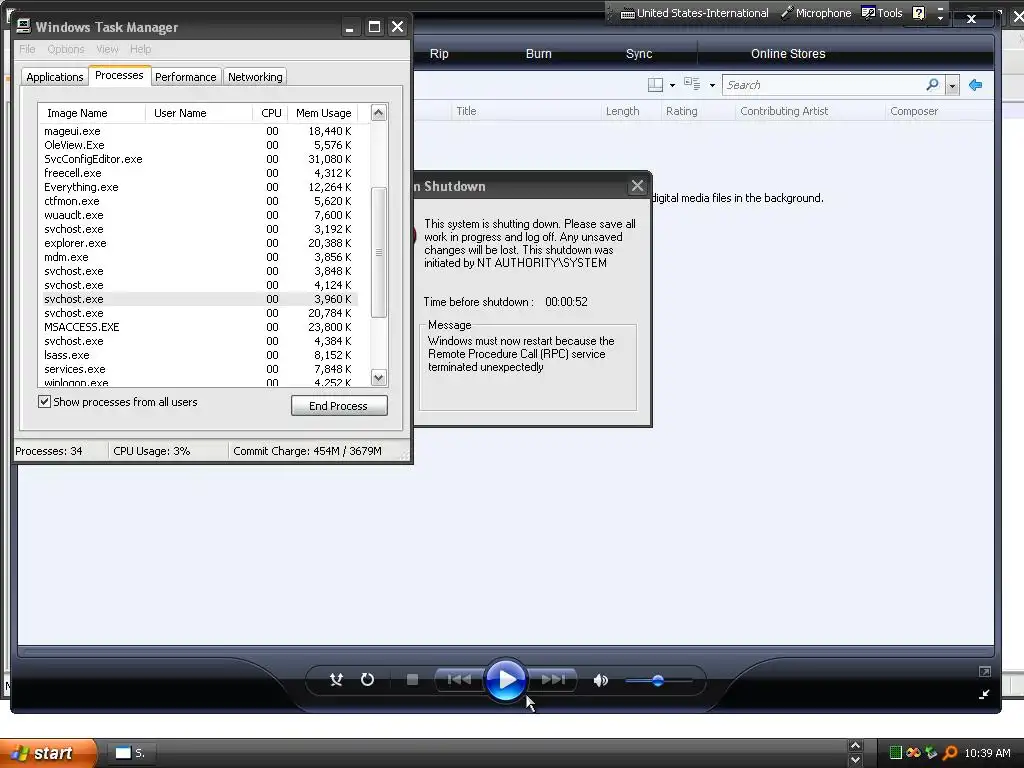Screen dimensions: 1024x768
Task: Select the lsass.exe process row
Action: pyautogui.click(x=198, y=355)
